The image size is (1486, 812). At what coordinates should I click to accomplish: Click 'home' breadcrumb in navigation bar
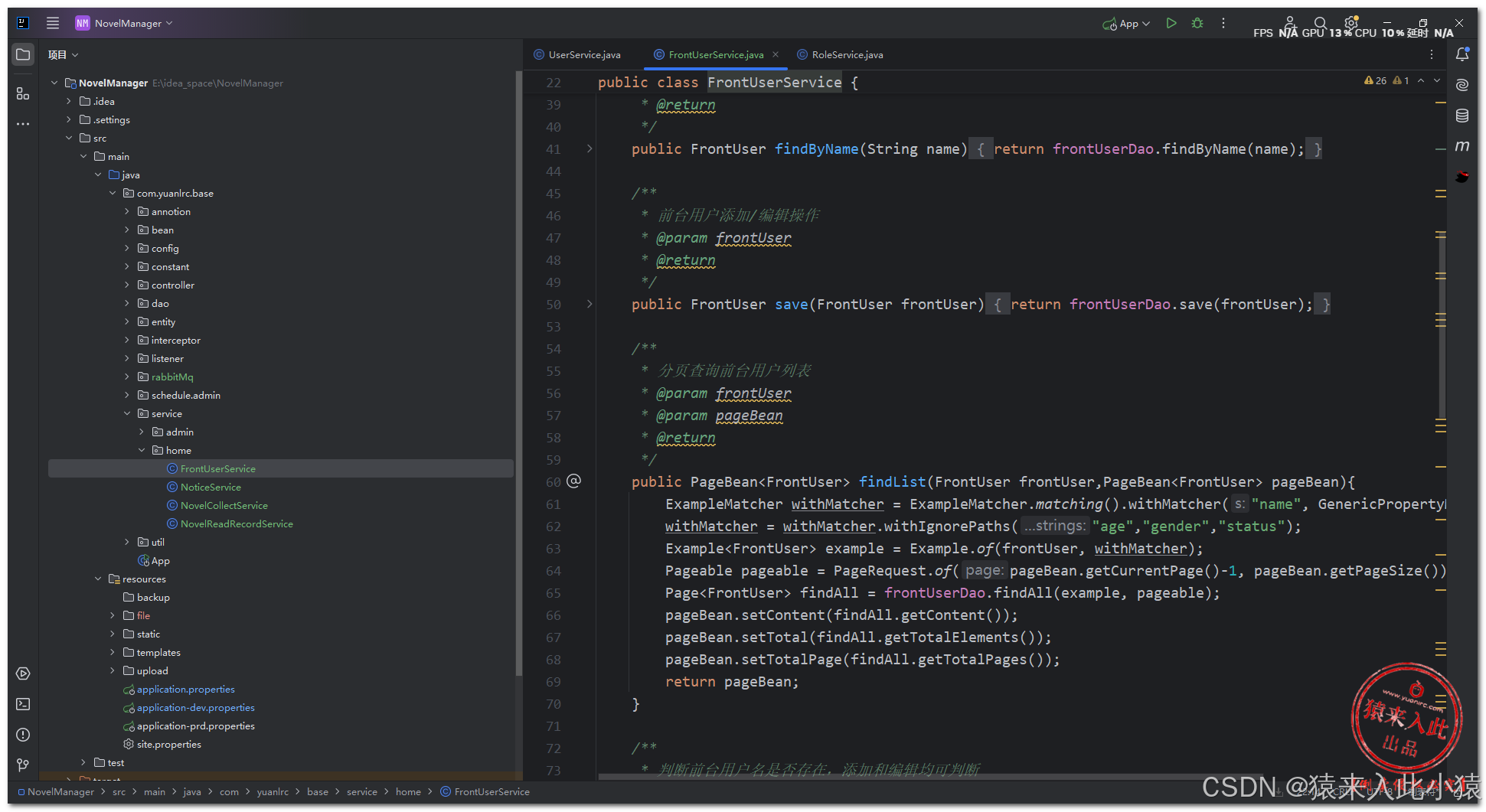point(408,791)
